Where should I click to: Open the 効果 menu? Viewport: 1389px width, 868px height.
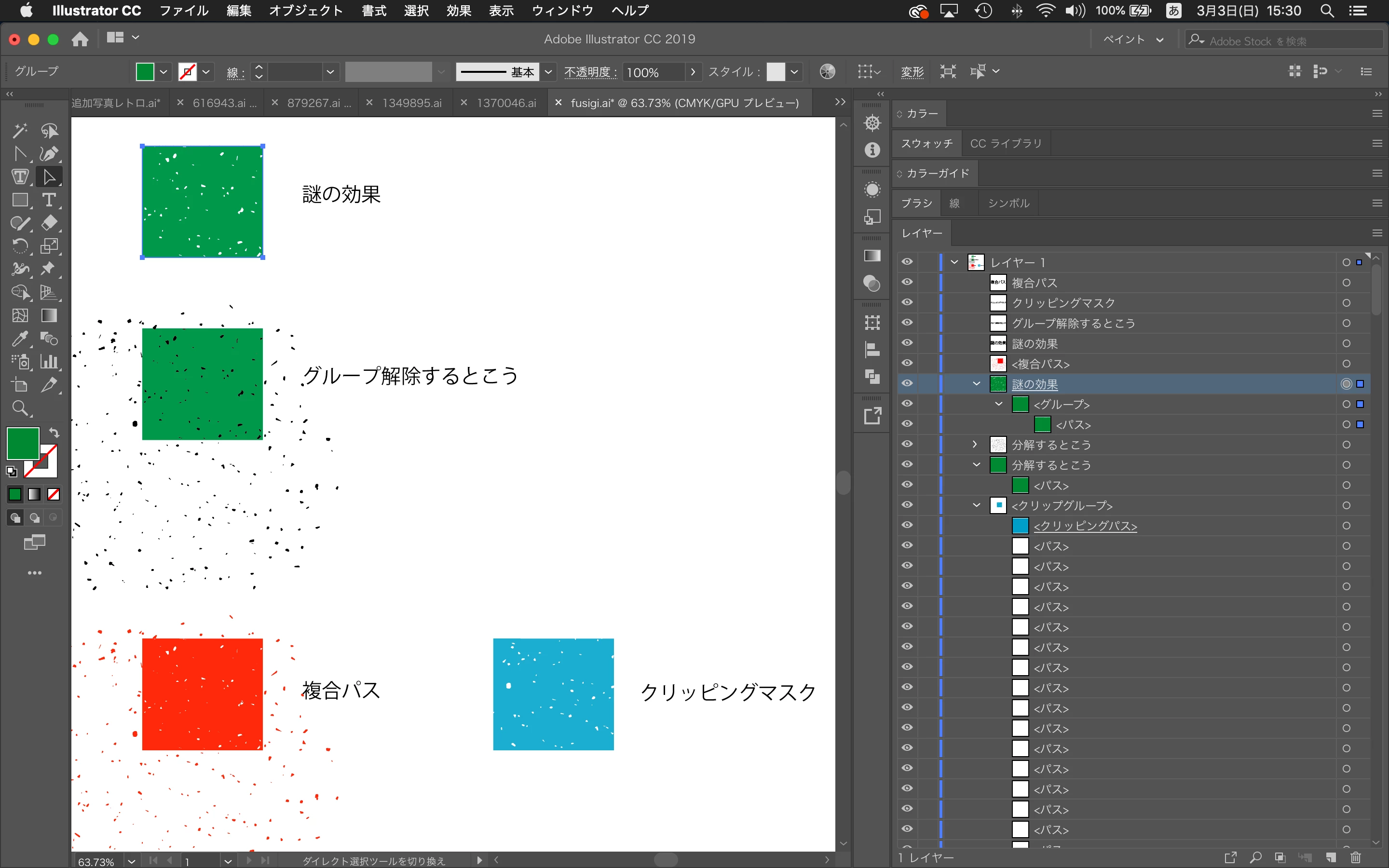tap(459, 10)
